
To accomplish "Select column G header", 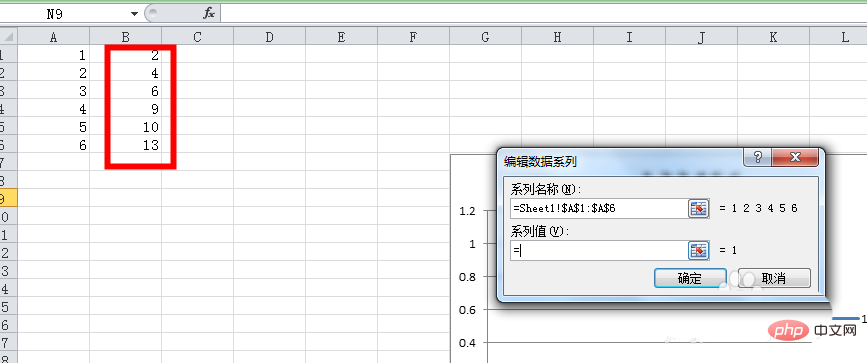I will pos(485,37).
